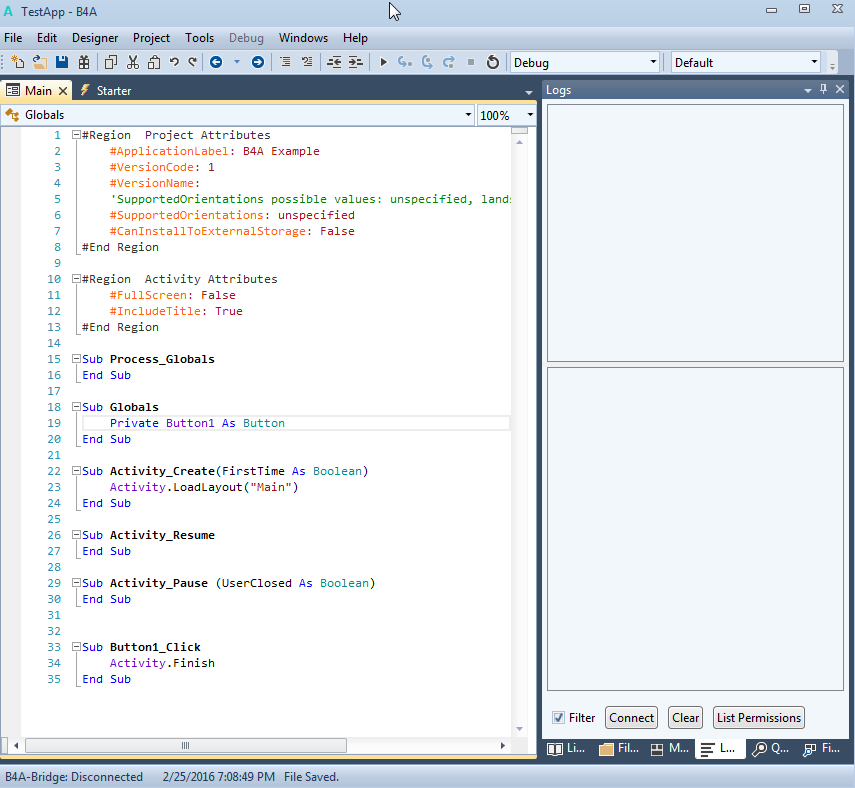Click the horizontal scrollbar of the editor

pos(185,746)
